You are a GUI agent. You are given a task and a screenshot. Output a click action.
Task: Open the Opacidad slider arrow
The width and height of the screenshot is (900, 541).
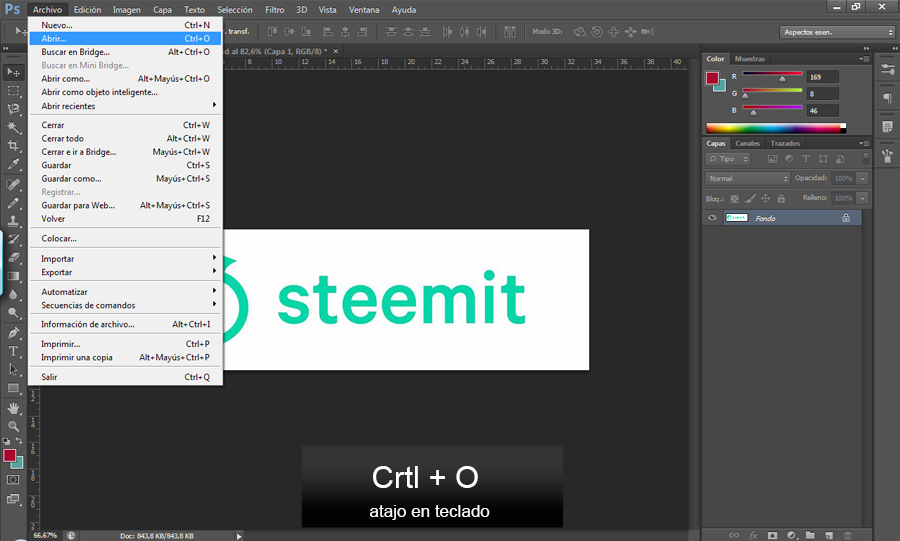[862, 178]
